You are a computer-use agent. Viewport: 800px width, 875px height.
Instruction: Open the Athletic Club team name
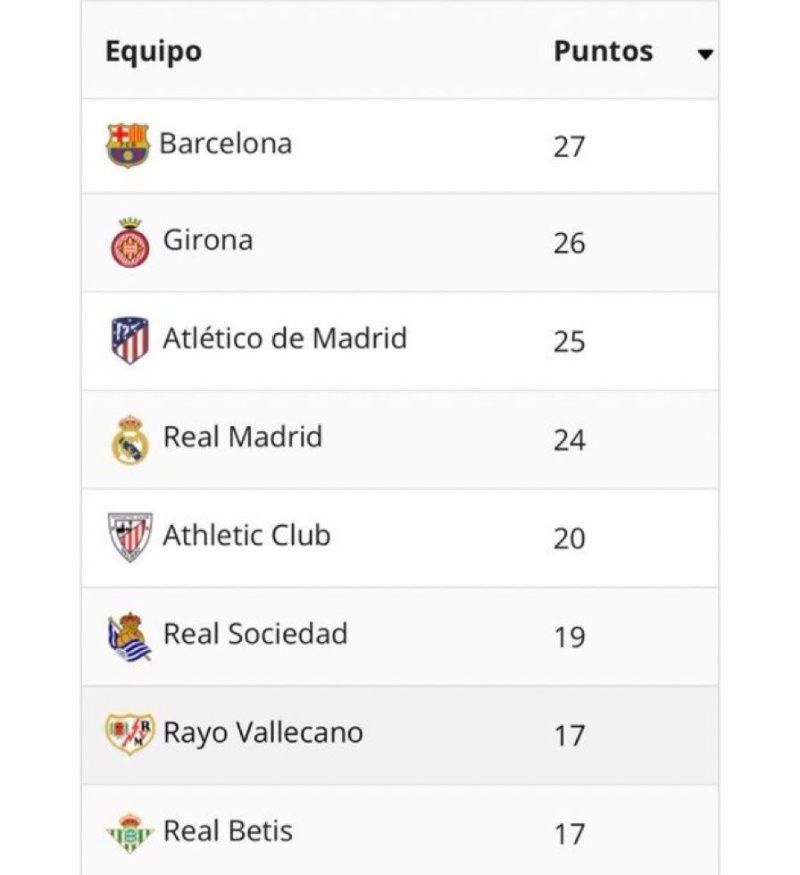pyautogui.click(x=247, y=535)
